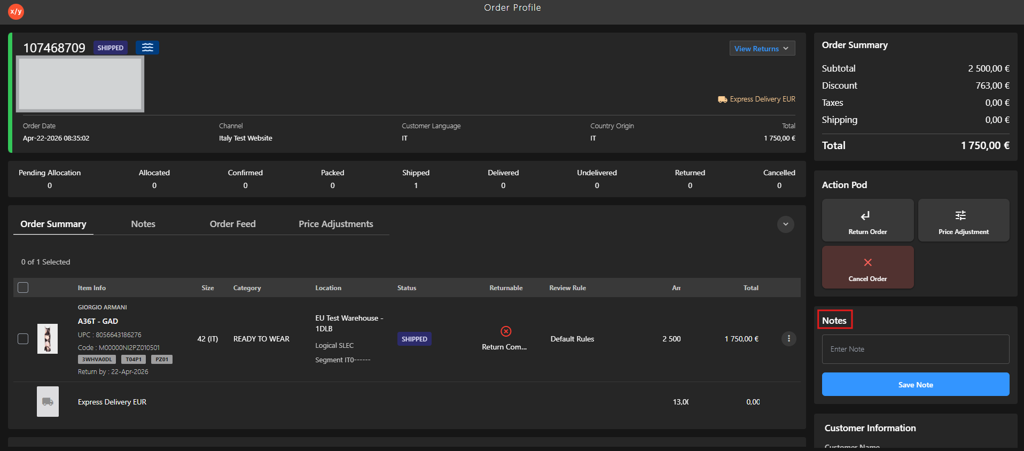
Task: Click the UPC : 8056643186276 text
Action: (x=109, y=335)
